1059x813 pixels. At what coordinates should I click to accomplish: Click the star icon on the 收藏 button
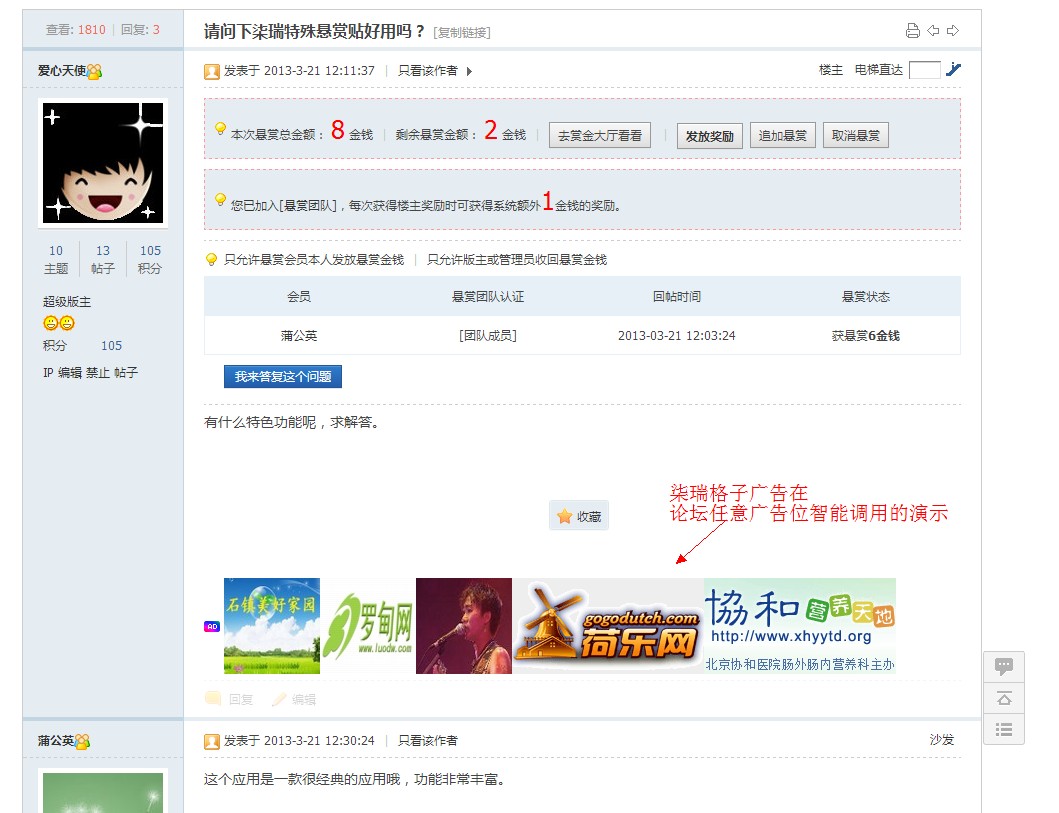click(565, 517)
